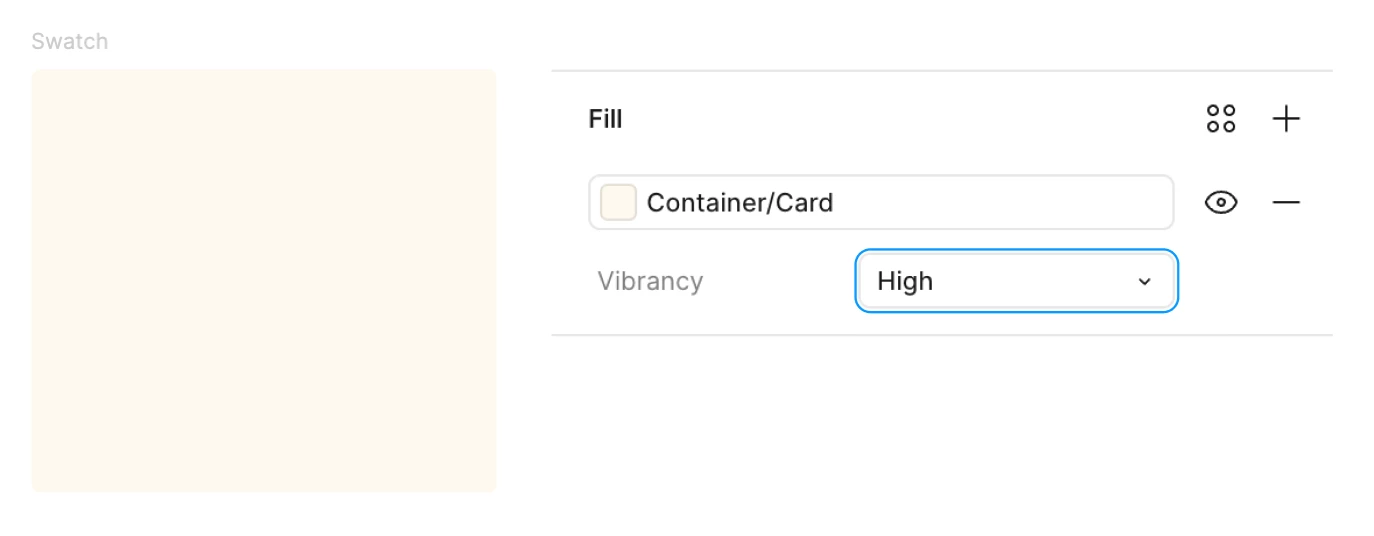Screen dimensions: 1374x536
Task: Open the Vibrancy dropdown set to High
Action: pos(1015,281)
